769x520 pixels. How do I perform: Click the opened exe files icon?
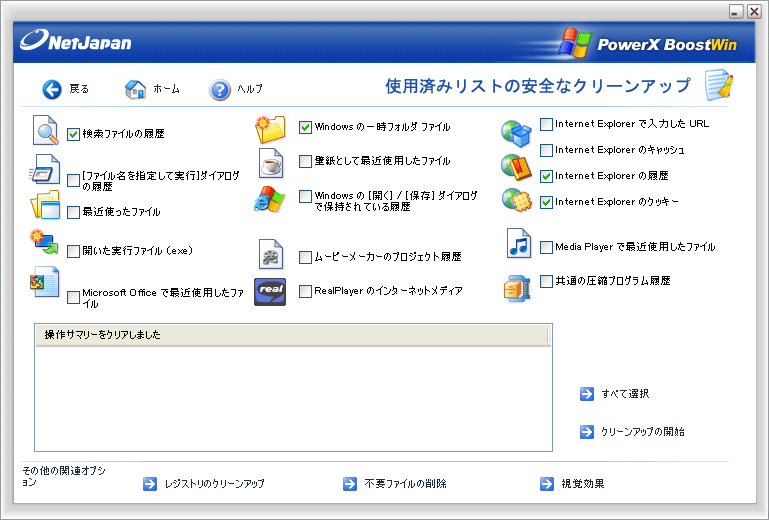click(44, 242)
